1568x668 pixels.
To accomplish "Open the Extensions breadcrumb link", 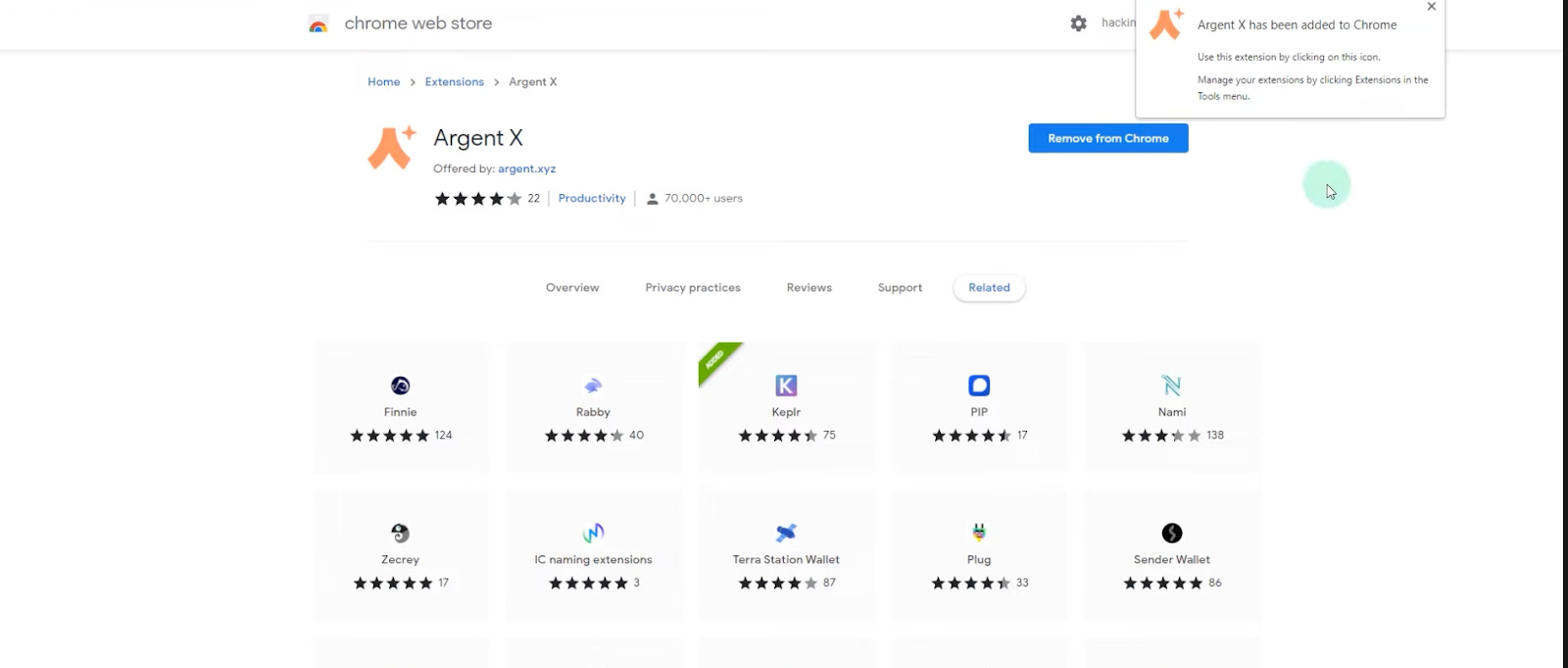I will click(x=455, y=82).
